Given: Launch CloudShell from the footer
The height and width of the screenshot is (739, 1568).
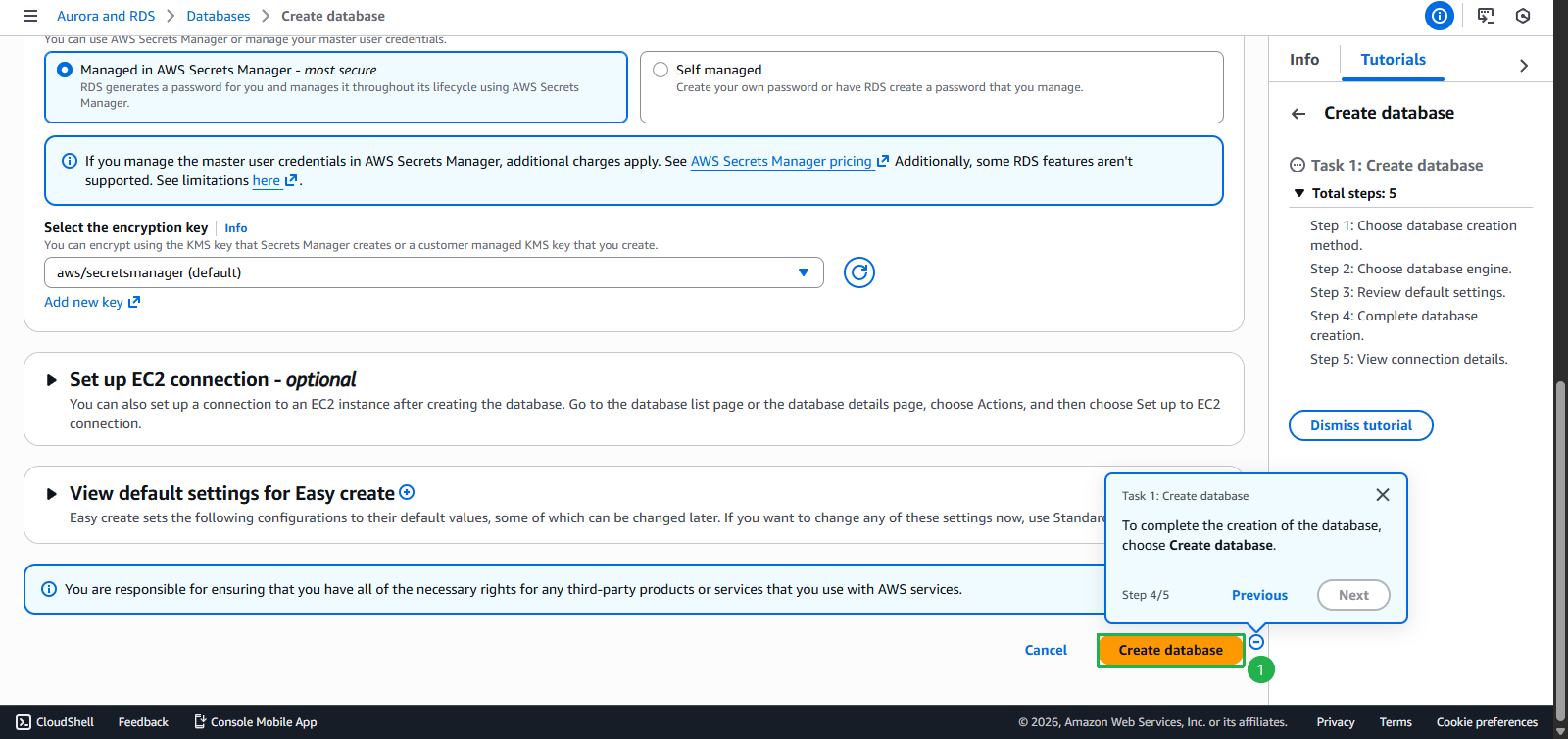Looking at the screenshot, I should (55, 722).
